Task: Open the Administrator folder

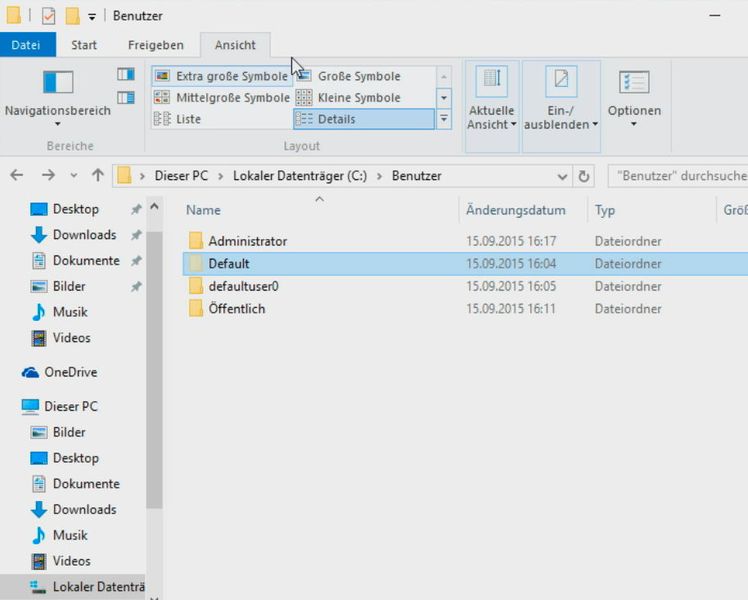Action: 247,241
